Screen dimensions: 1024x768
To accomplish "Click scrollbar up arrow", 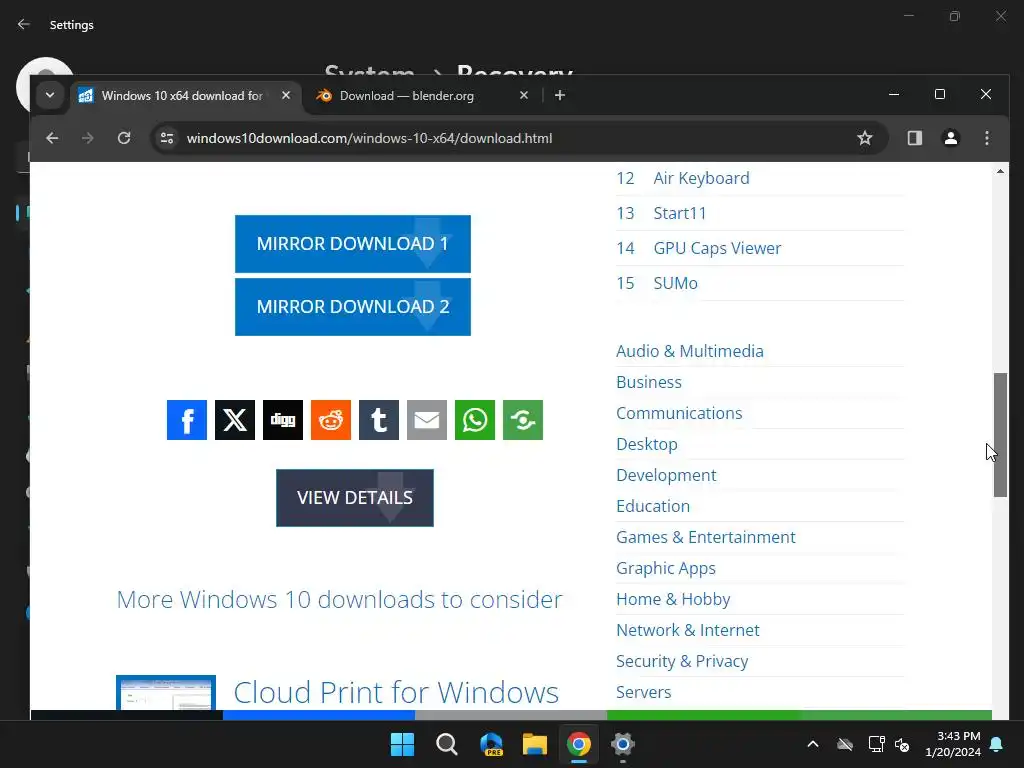I will coord(1000,171).
